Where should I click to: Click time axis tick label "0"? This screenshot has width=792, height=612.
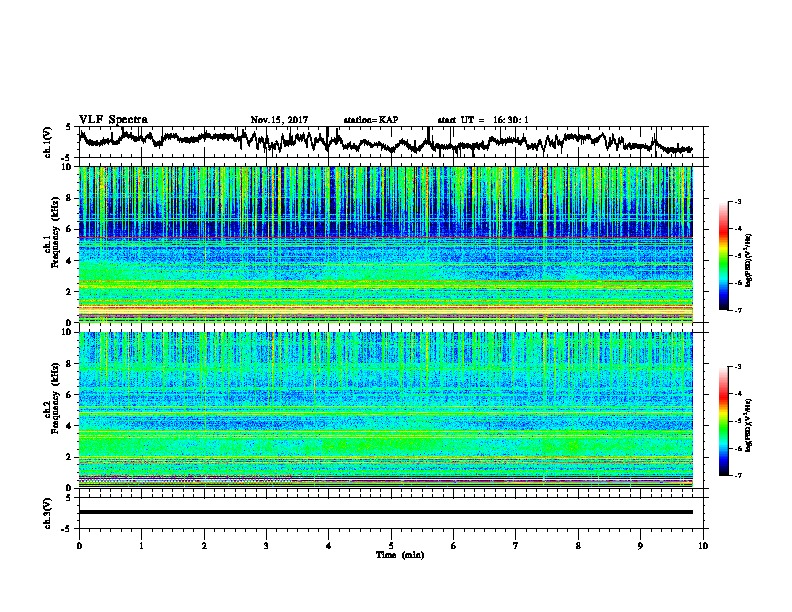pos(79,546)
